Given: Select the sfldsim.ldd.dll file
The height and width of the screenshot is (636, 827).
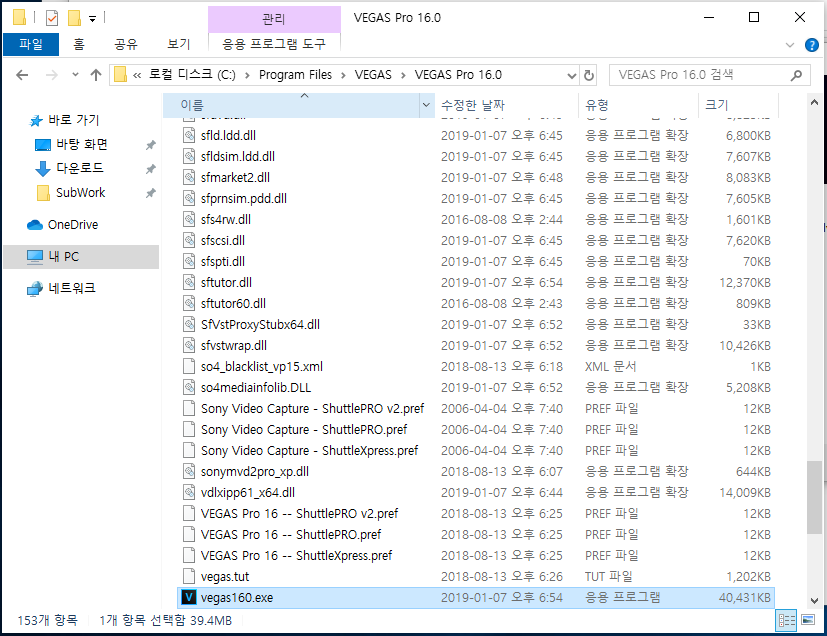Looking at the screenshot, I should tap(477, 157).
